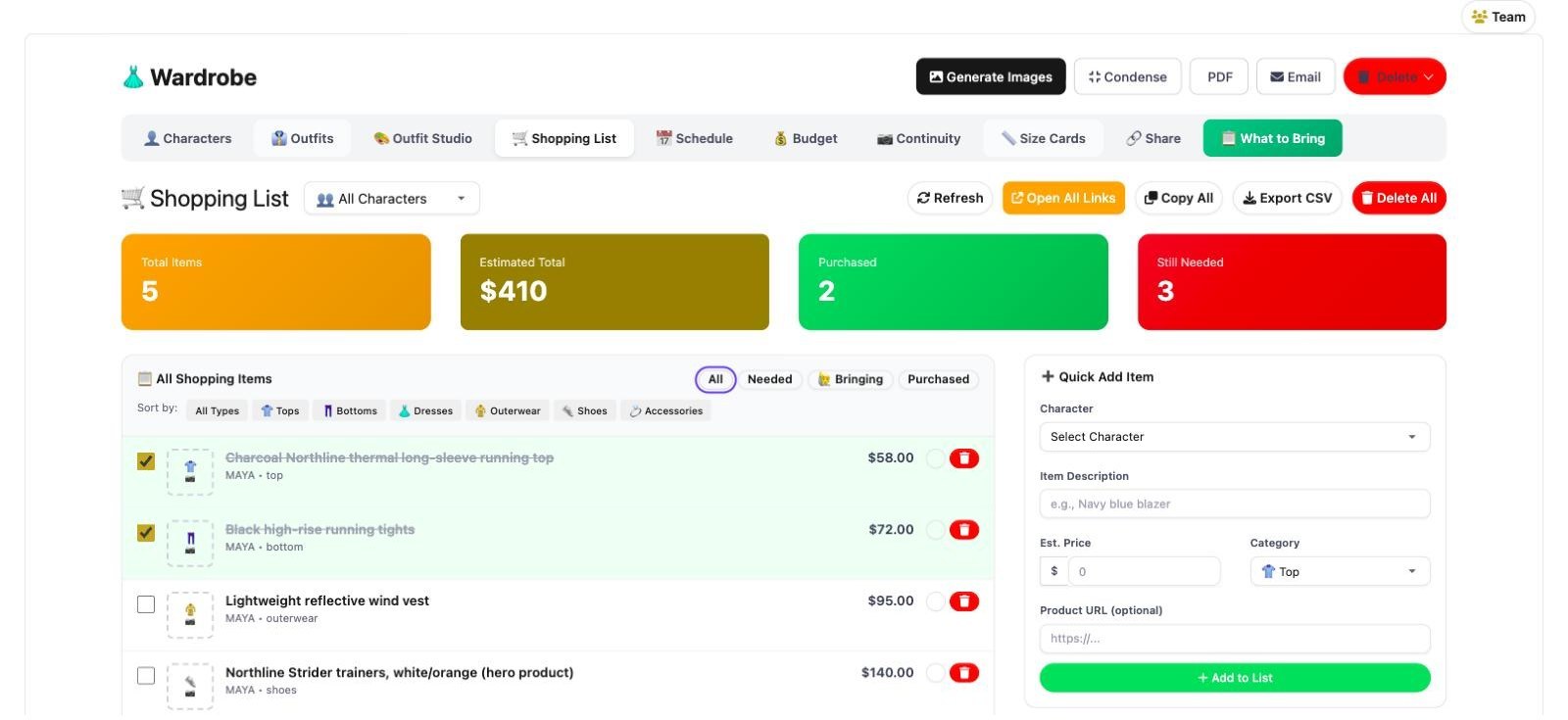This screenshot has width=1568, height=720.
Task: Click the shoes thumbnail for Strider trainers
Action: click(x=190, y=687)
